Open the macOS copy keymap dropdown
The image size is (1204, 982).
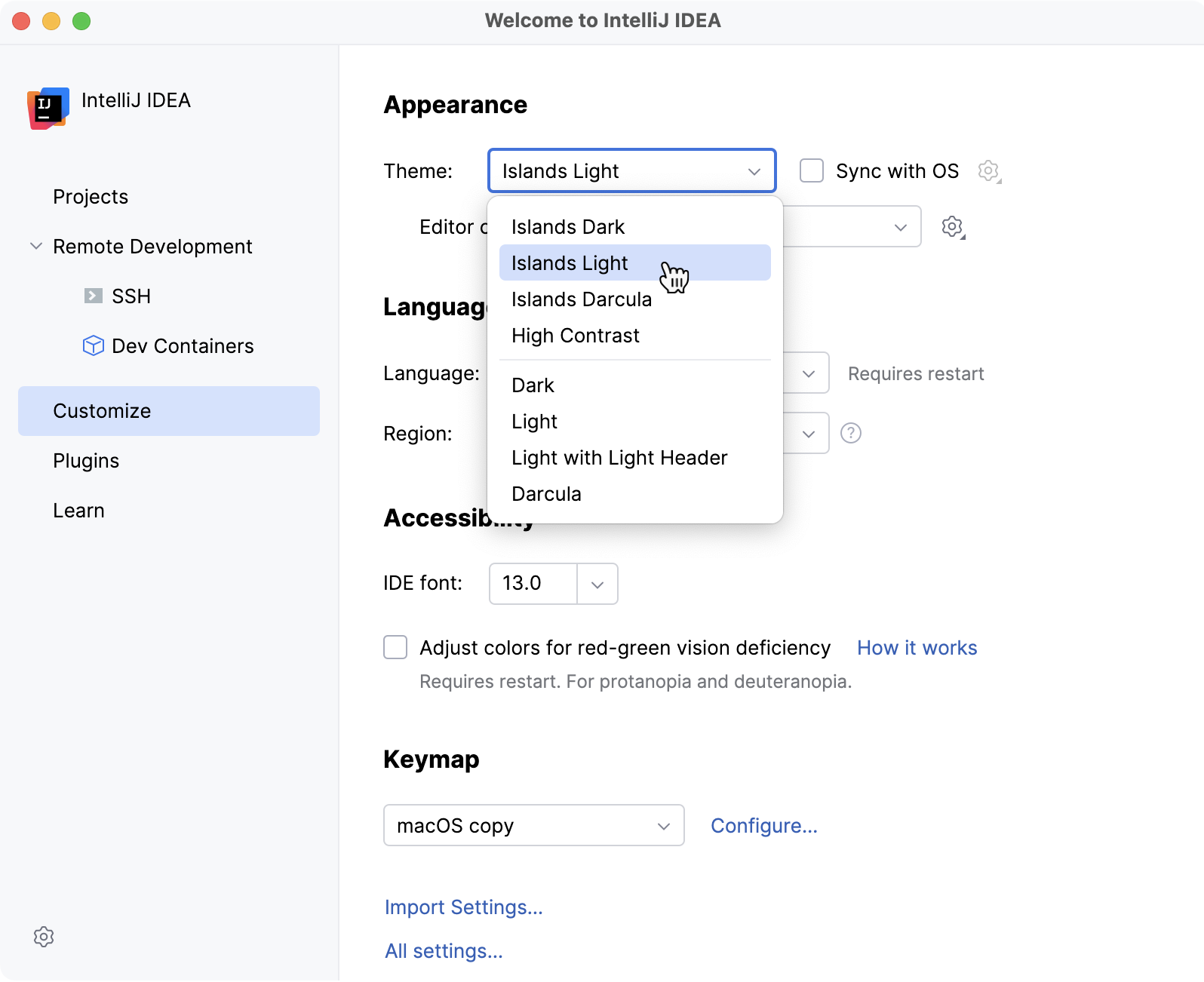pyautogui.click(x=534, y=825)
